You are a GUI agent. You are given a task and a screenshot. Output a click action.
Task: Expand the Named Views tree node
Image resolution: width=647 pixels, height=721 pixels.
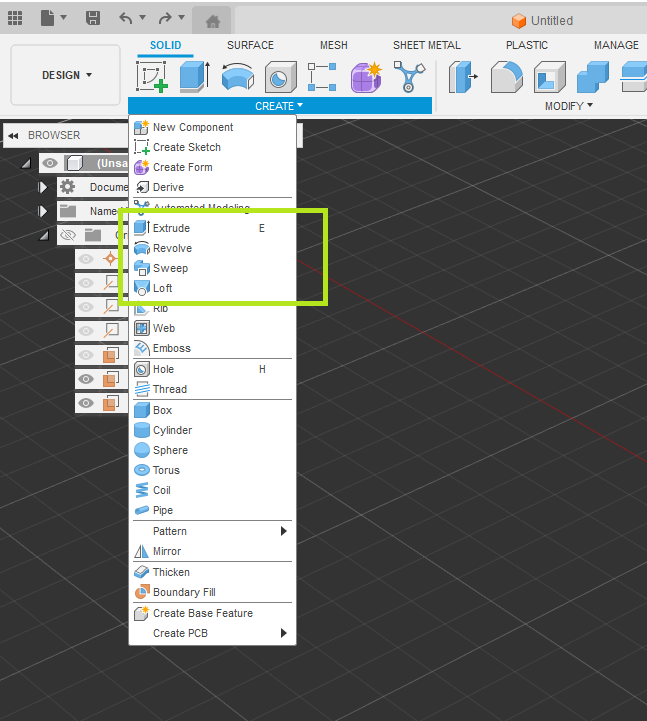[x=43, y=211]
